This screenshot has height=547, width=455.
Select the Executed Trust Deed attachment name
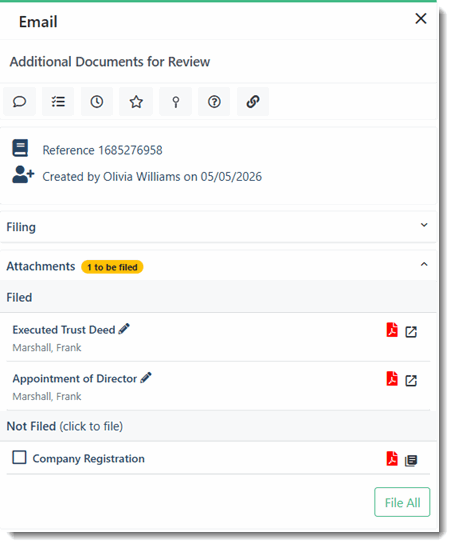[64, 330]
